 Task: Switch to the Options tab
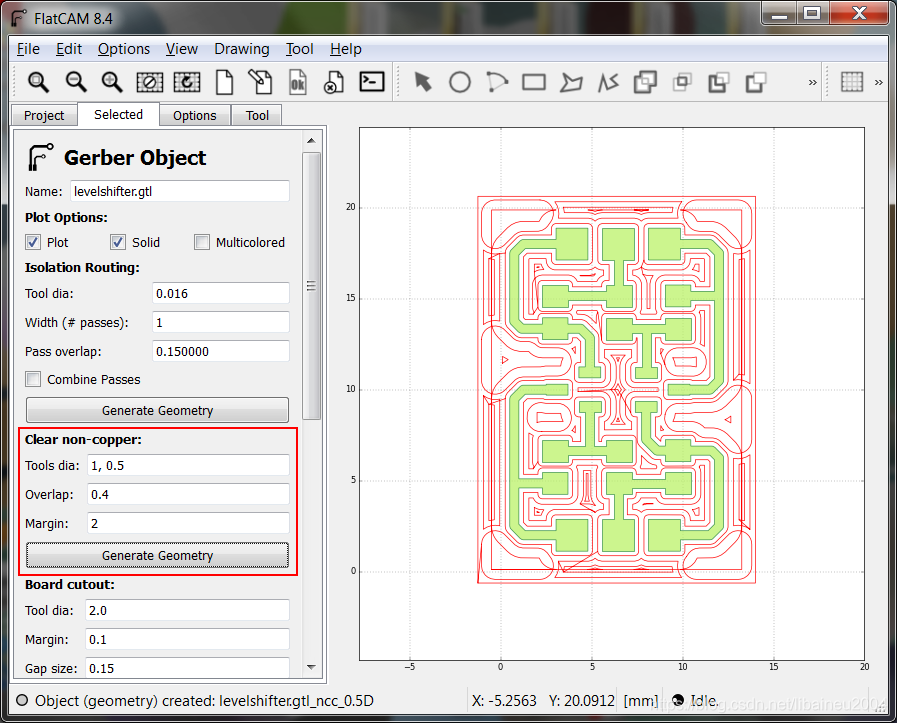click(195, 116)
